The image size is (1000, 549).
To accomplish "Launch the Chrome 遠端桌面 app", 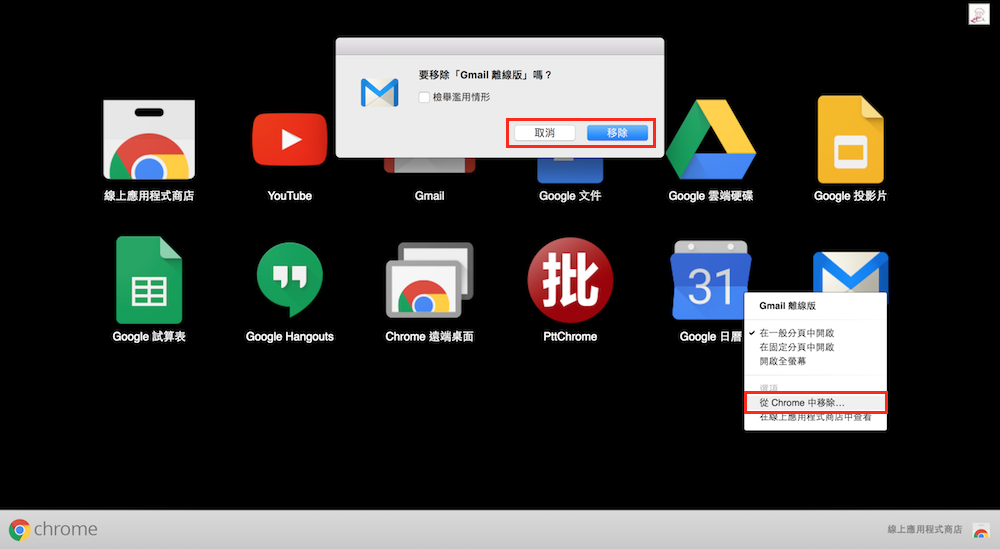I will pyautogui.click(x=429, y=280).
